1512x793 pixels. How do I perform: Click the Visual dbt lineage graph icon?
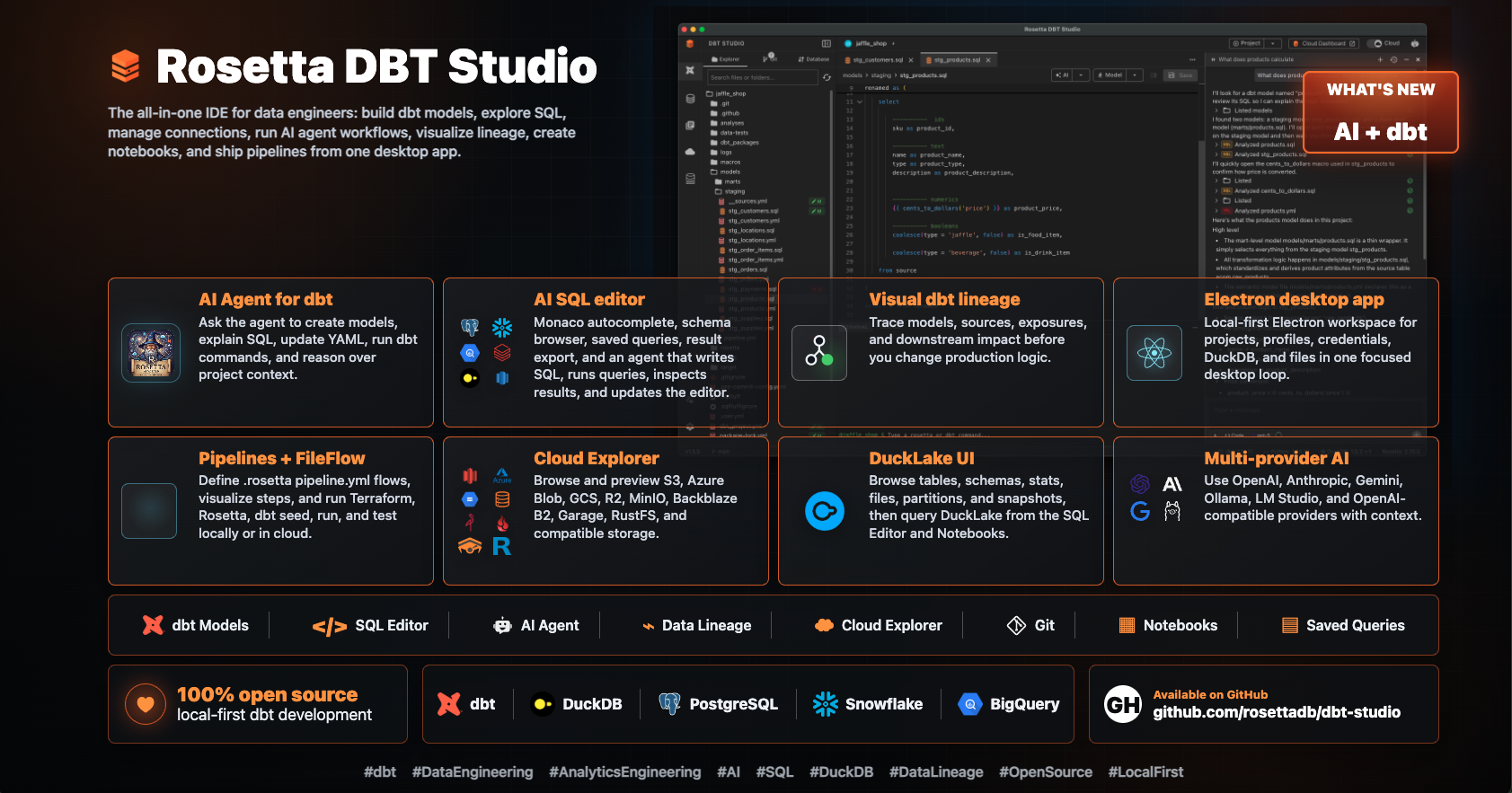pyautogui.click(x=819, y=352)
